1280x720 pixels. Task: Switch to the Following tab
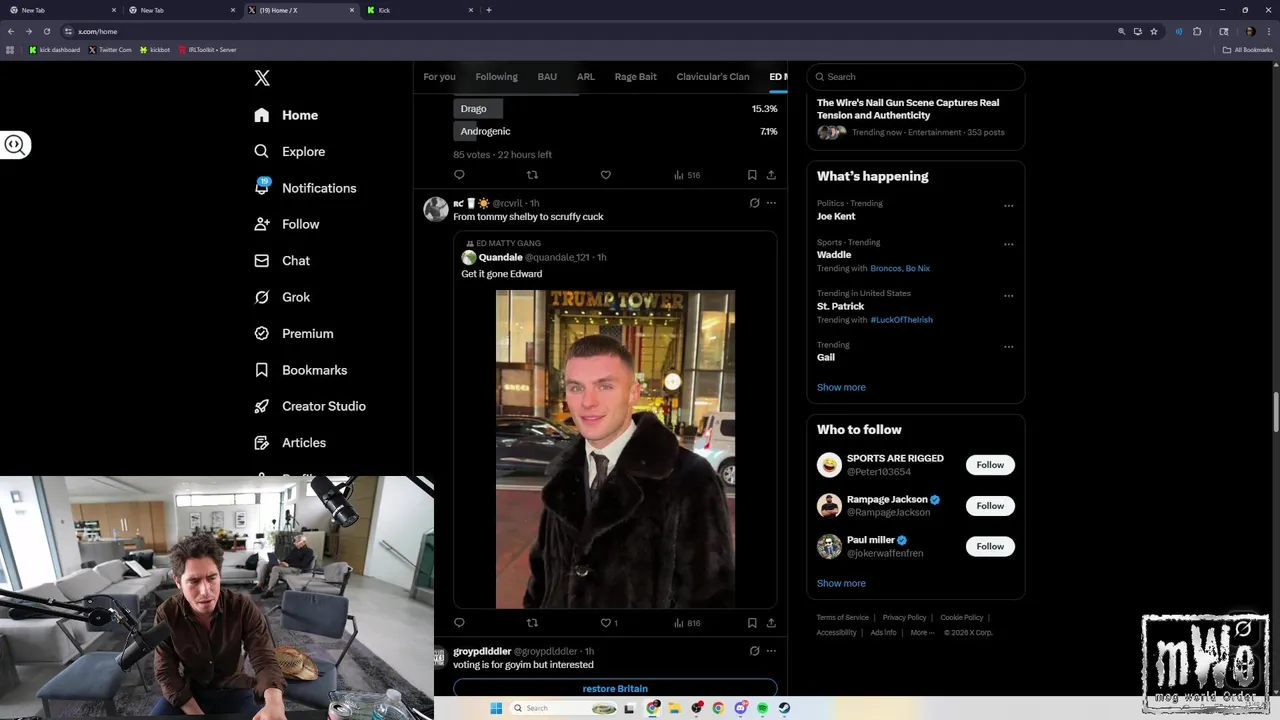point(496,77)
